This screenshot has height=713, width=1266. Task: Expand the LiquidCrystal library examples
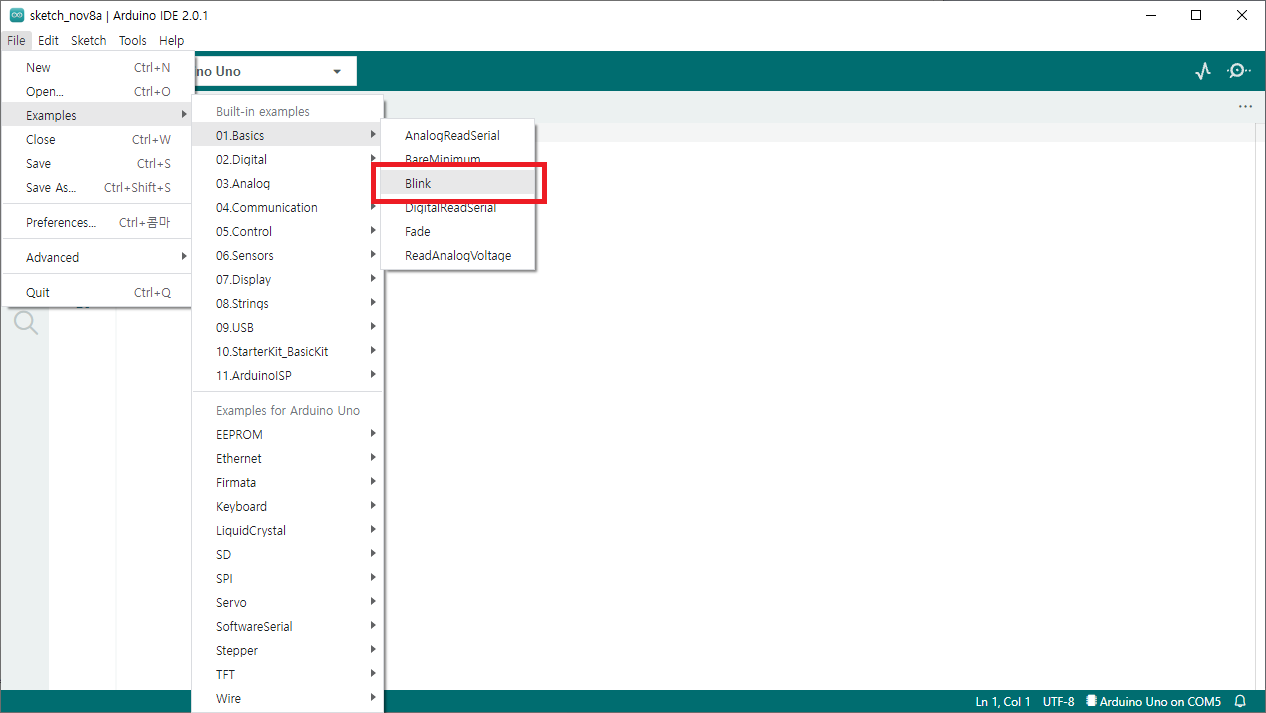(x=287, y=531)
